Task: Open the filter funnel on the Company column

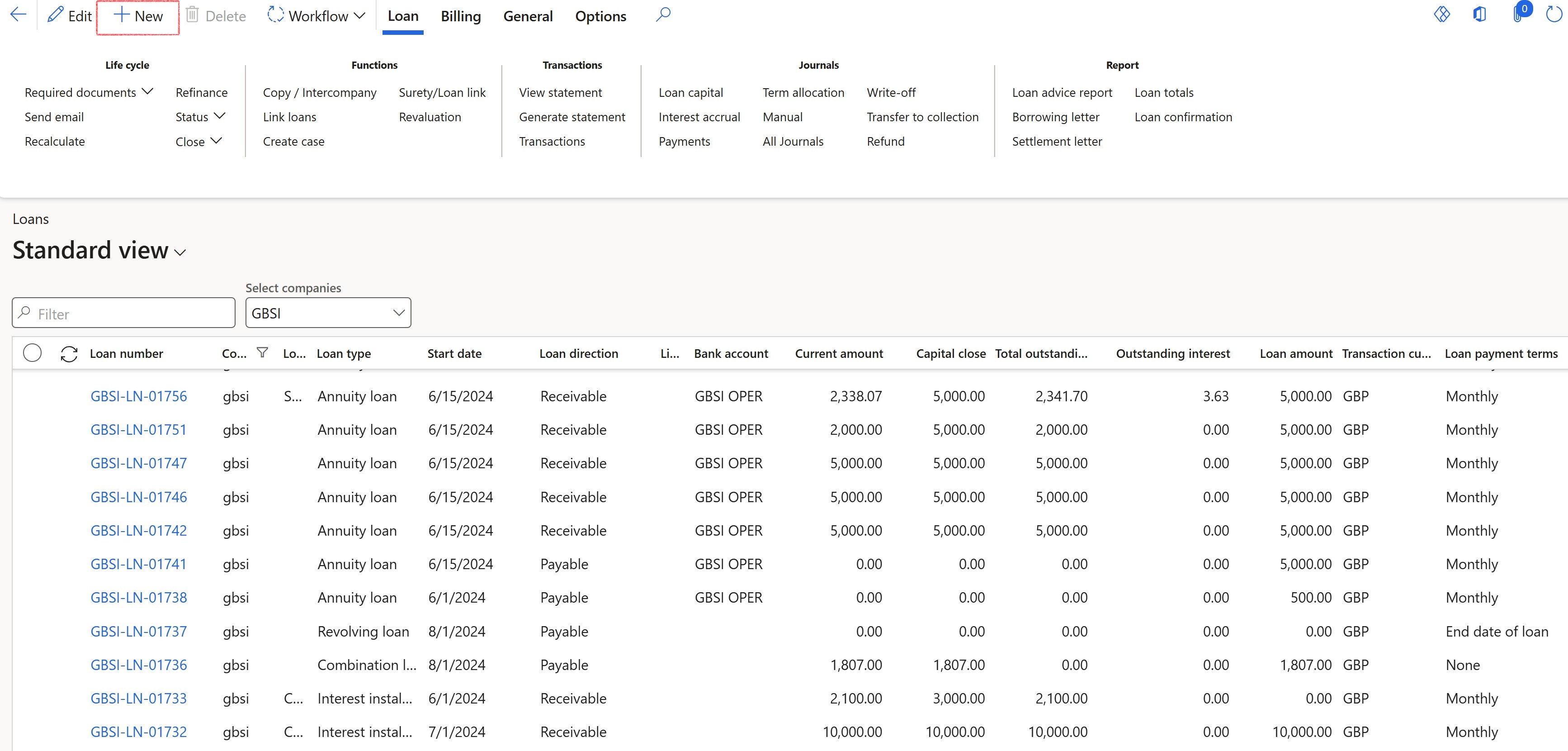Action: [x=262, y=353]
